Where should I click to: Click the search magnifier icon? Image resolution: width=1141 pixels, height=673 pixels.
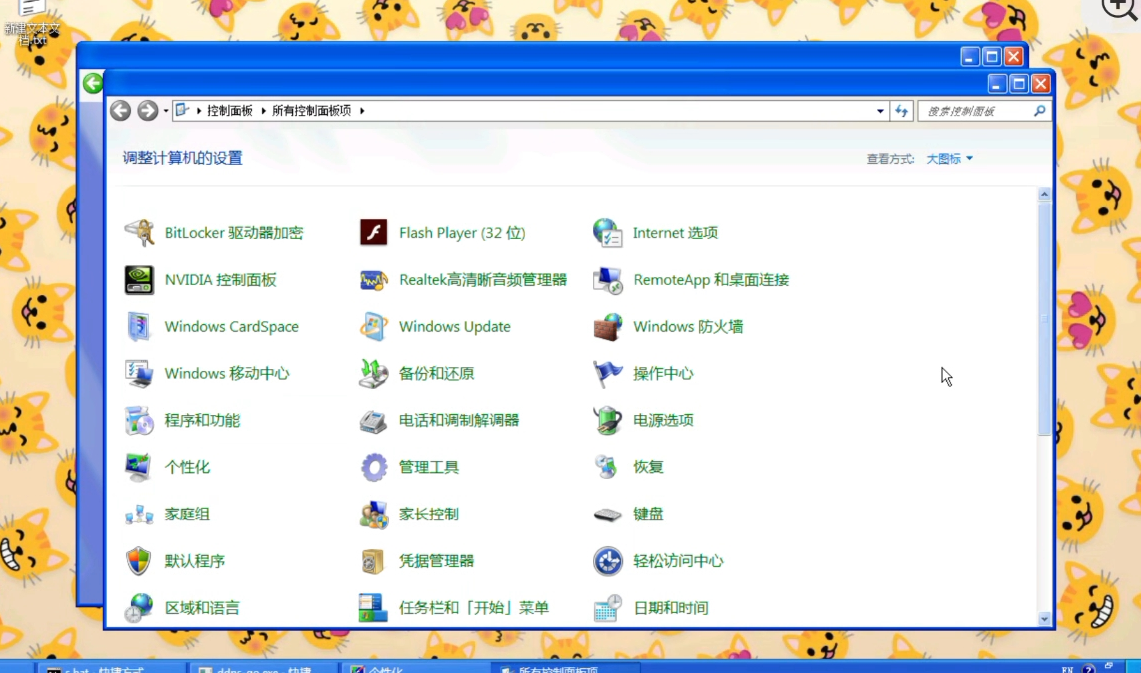coord(1040,111)
